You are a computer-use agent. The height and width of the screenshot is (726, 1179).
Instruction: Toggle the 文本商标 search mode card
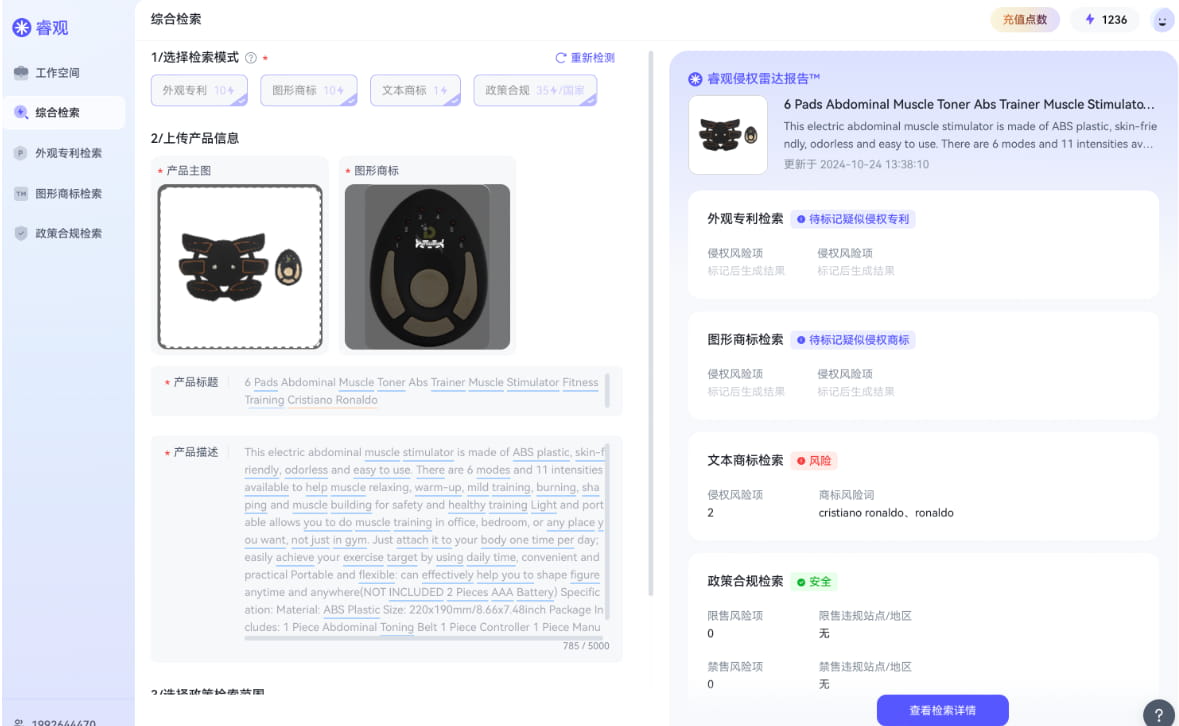415,89
